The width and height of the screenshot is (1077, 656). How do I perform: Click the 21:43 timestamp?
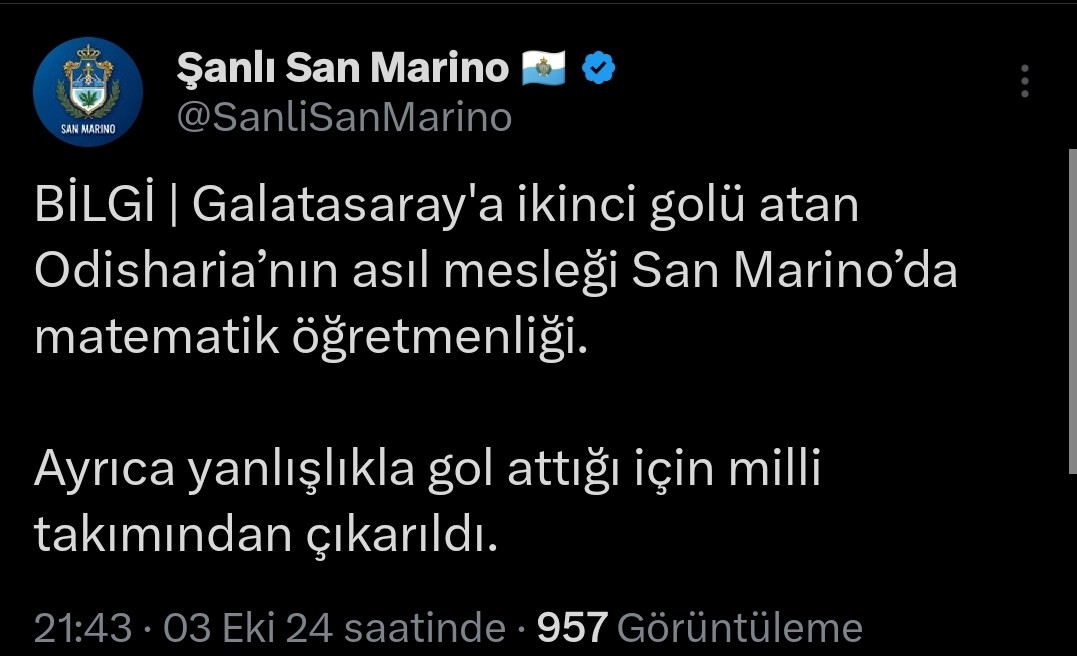click(82, 627)
